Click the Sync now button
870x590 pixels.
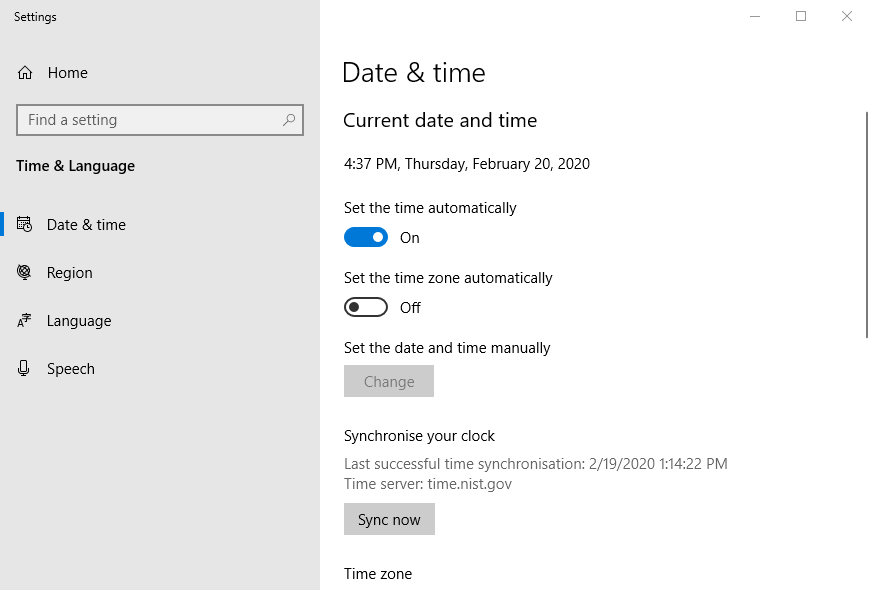coord(390,520)
